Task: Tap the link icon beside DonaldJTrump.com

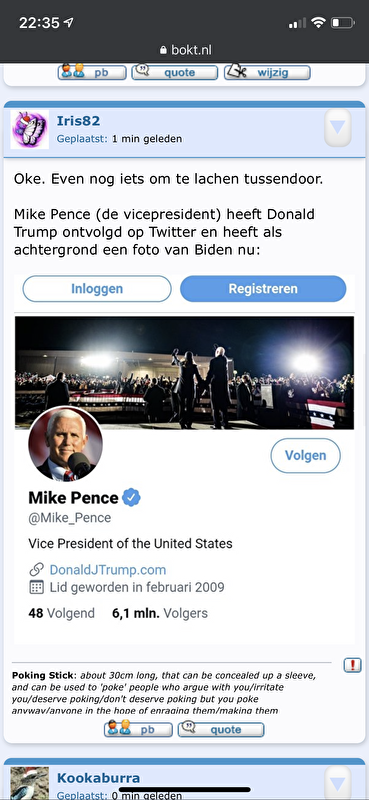Action: click(36, 569)
